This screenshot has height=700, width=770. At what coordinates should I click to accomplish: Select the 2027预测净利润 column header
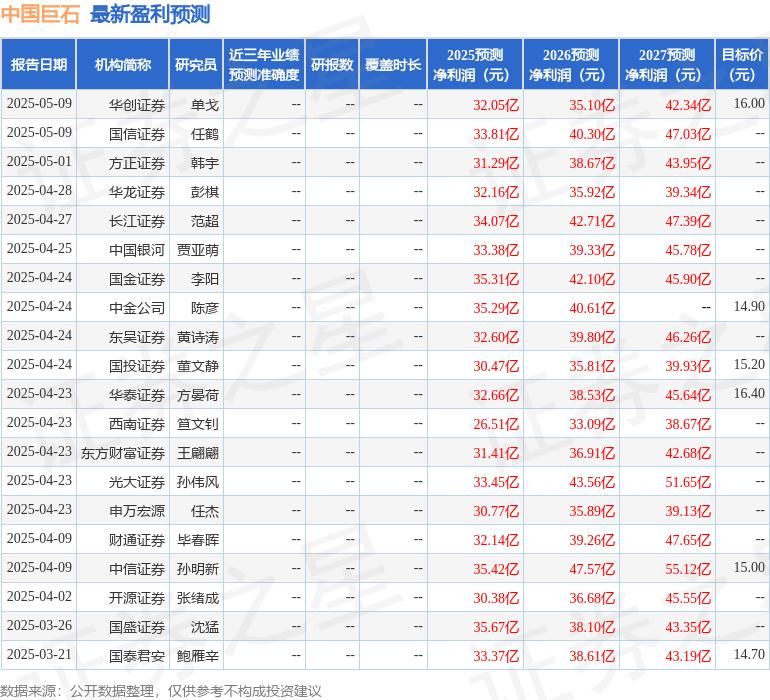tap(667, 65)
